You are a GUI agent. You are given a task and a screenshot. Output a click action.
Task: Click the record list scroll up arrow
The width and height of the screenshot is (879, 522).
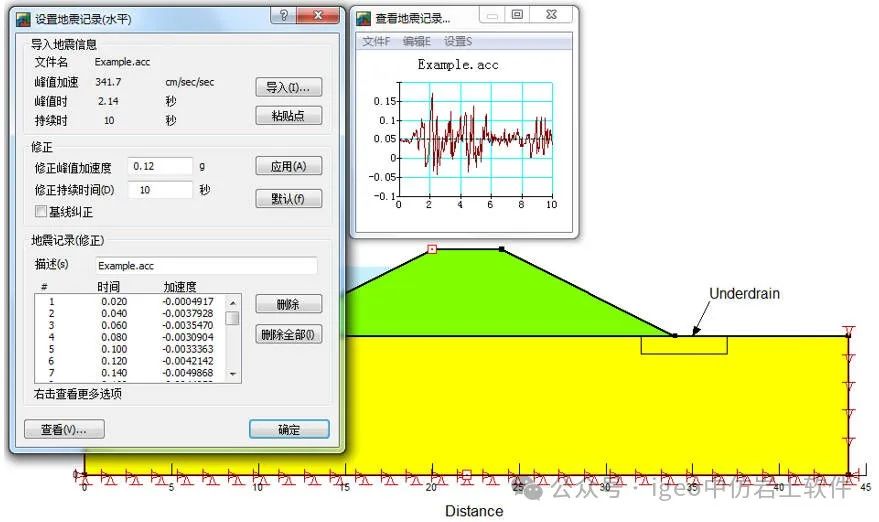tap(233, 302)
